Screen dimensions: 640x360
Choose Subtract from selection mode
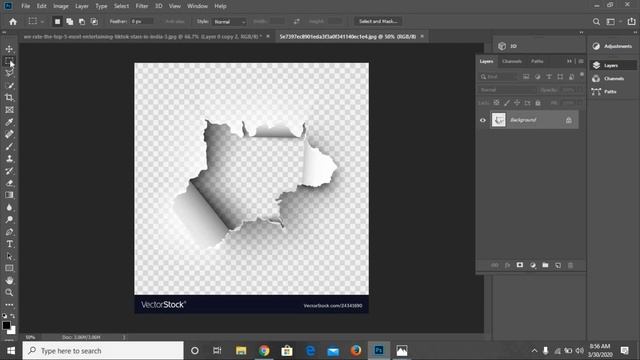(82, 22)
